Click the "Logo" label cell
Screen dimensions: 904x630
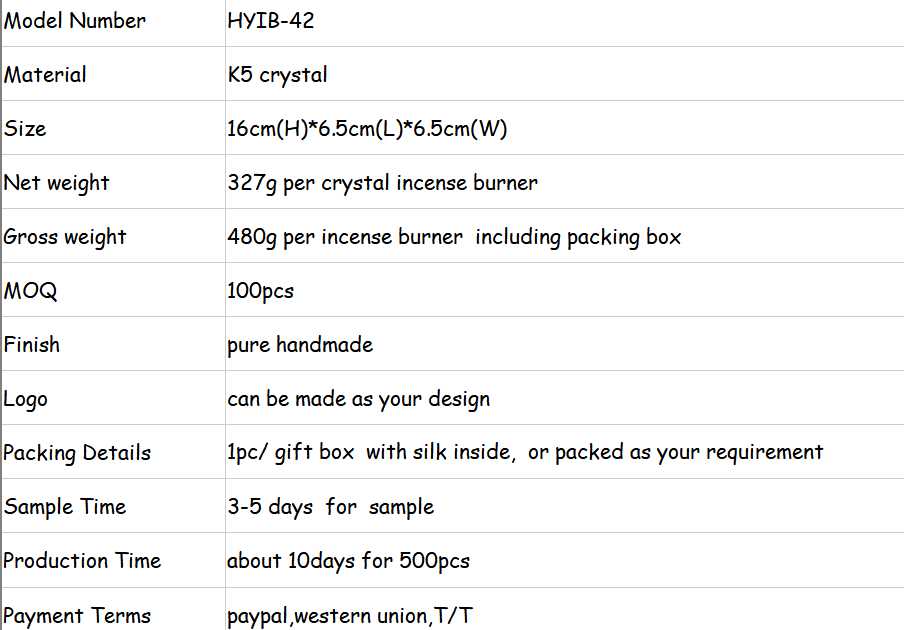click(26, 399)
